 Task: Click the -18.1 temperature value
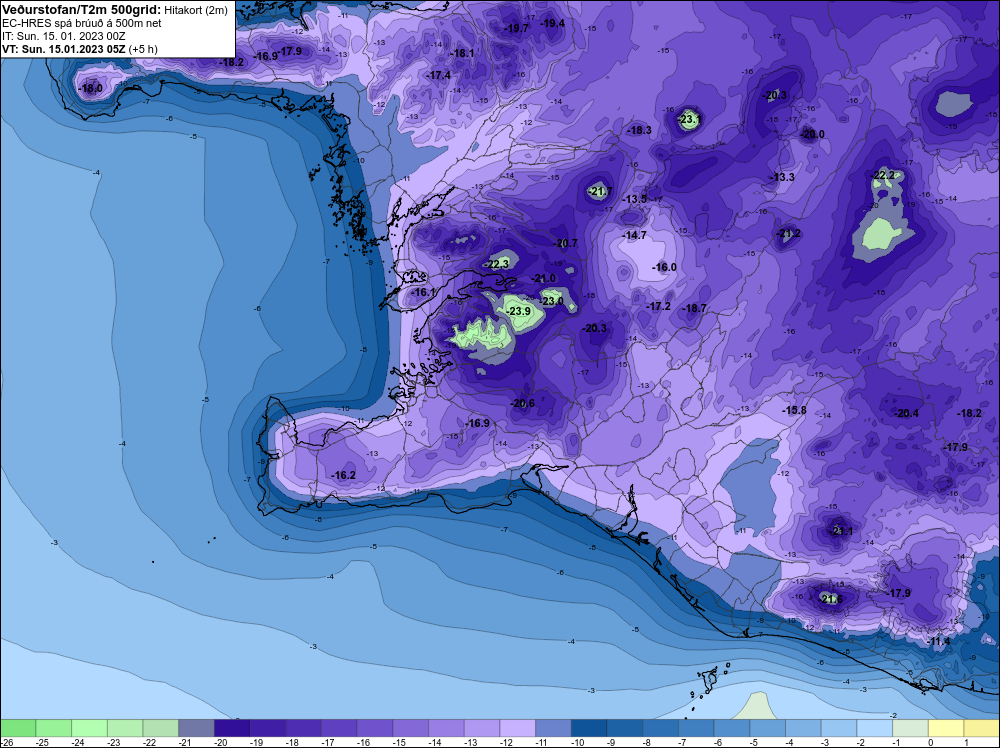(462, 54)
